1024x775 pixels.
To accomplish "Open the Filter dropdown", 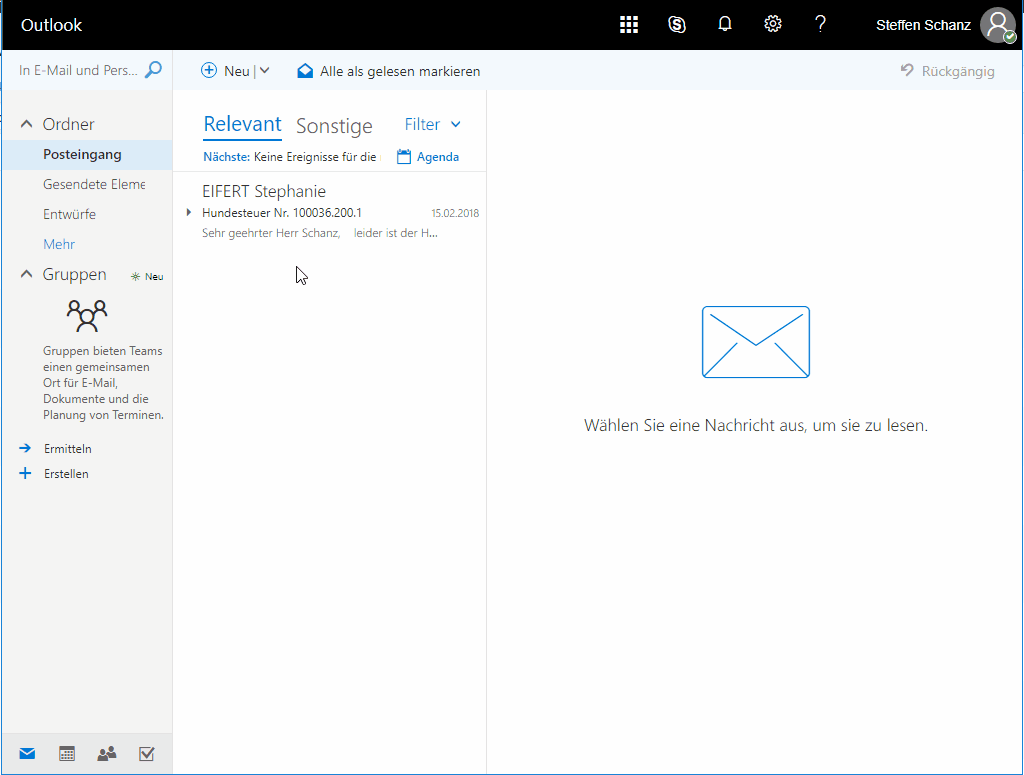I will (432, 124).
